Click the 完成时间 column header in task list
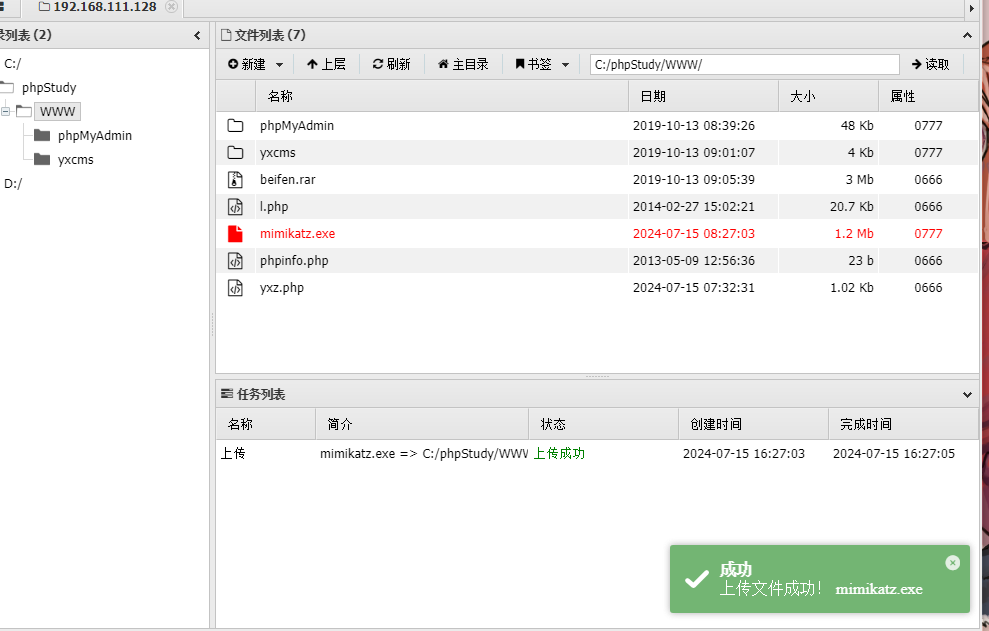The width and height of the screenshot is (989, 631). coord(903,424)
